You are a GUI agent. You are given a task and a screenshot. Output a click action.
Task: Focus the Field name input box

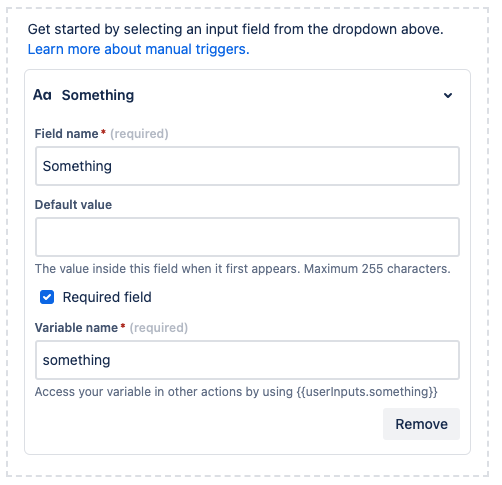(x=247, y=166)
